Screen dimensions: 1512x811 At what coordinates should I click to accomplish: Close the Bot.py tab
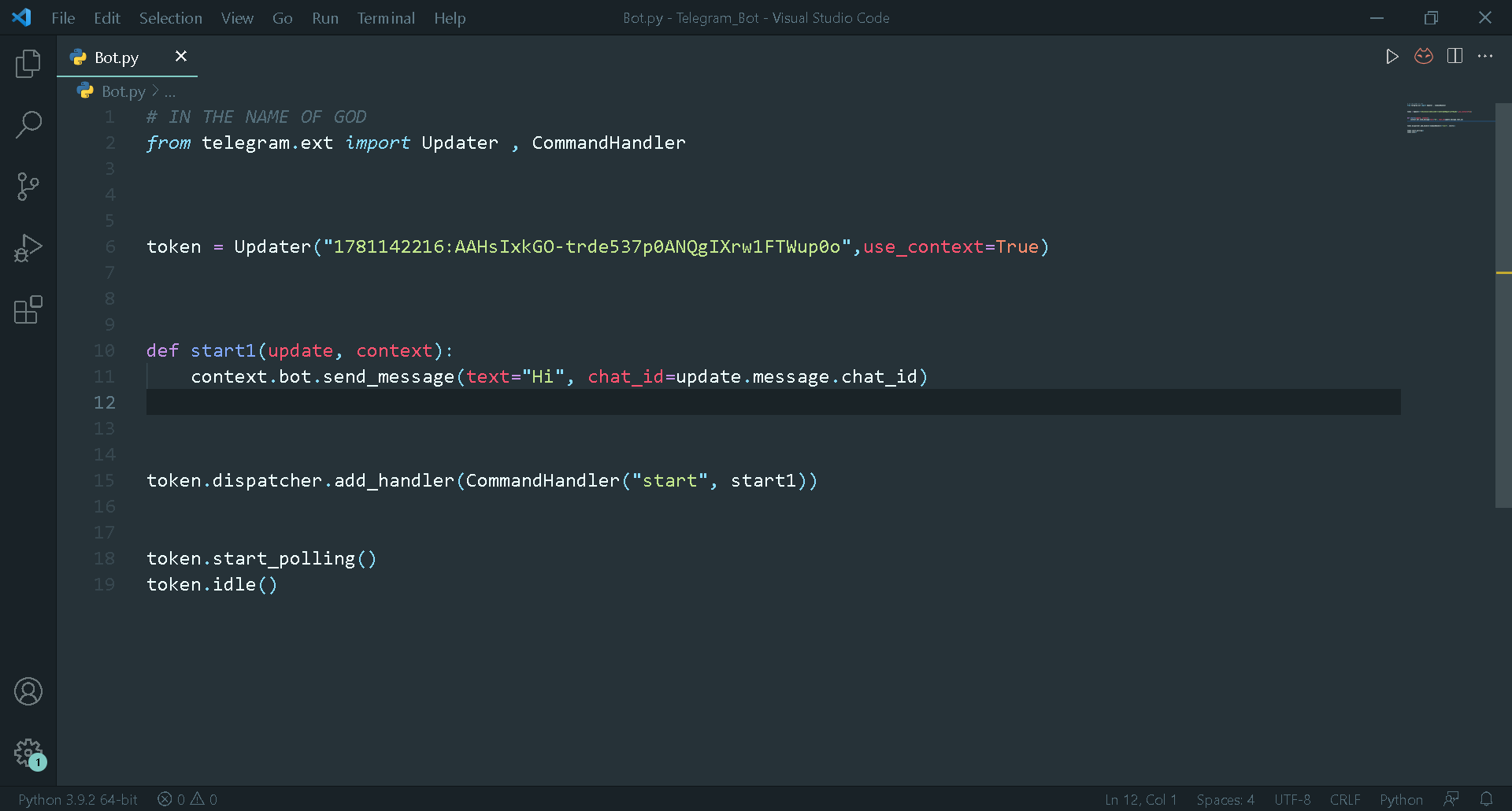pos(181,57)
